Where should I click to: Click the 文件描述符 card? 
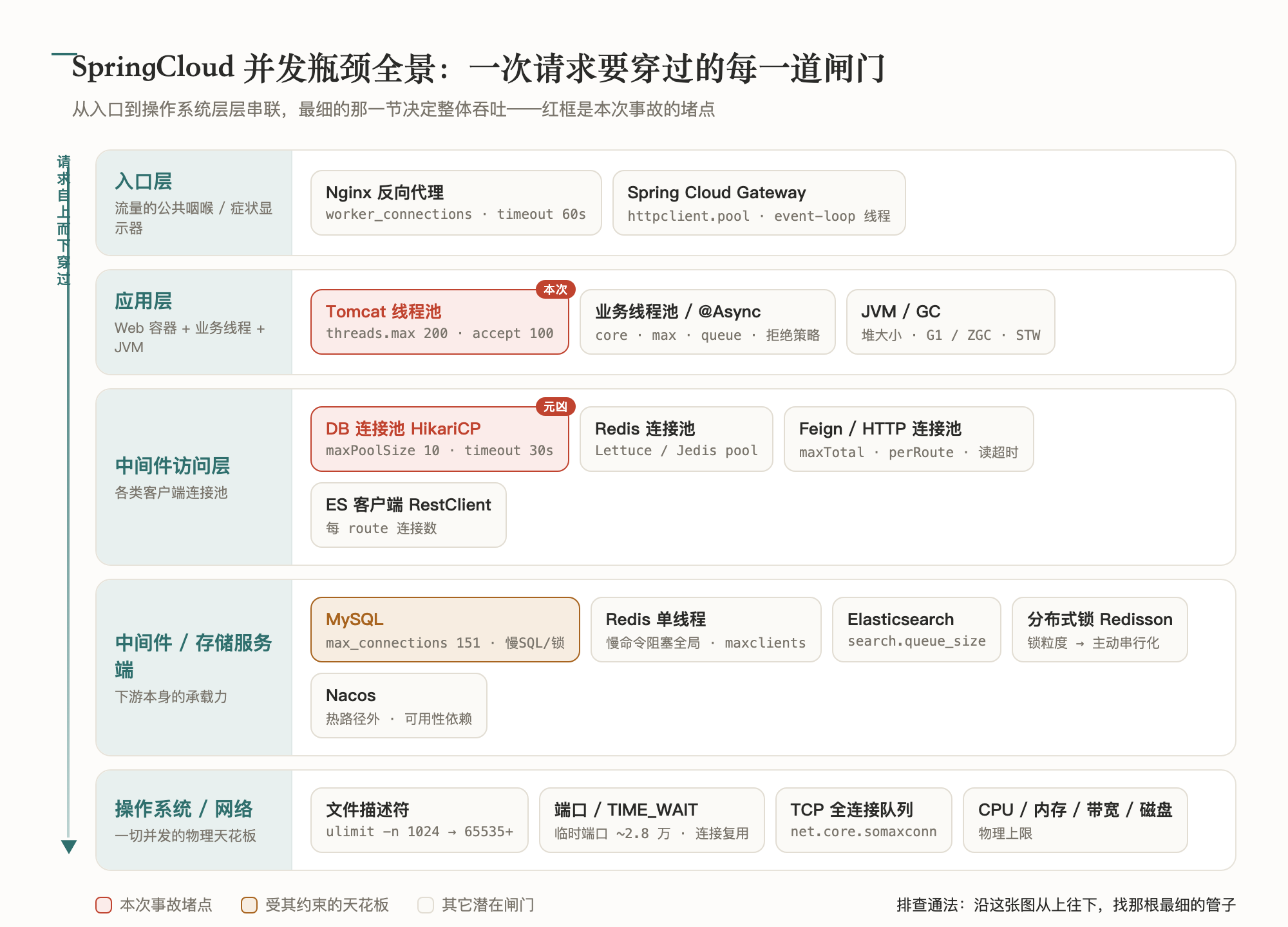tap(419, 820)
